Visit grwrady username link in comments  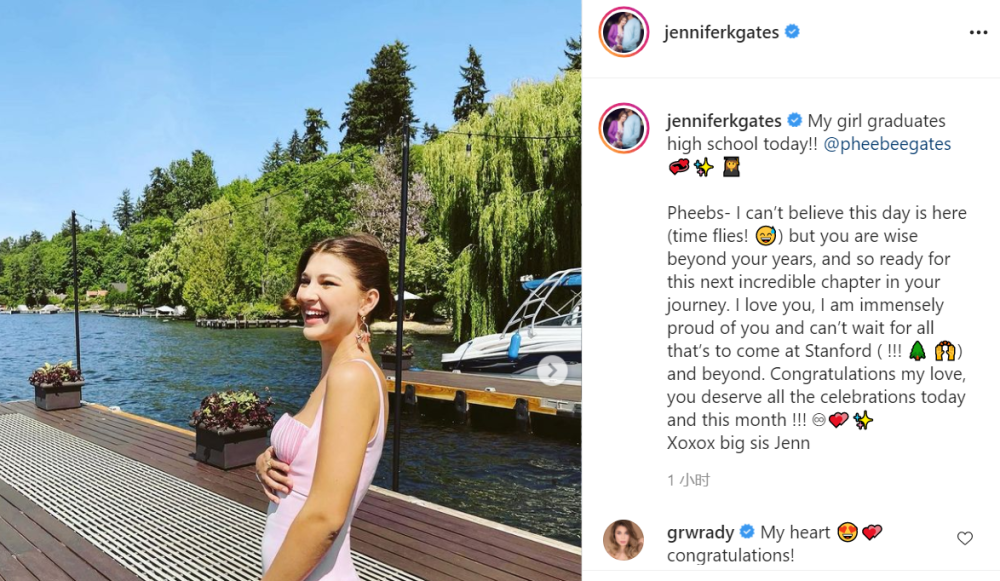pos(700,533)
